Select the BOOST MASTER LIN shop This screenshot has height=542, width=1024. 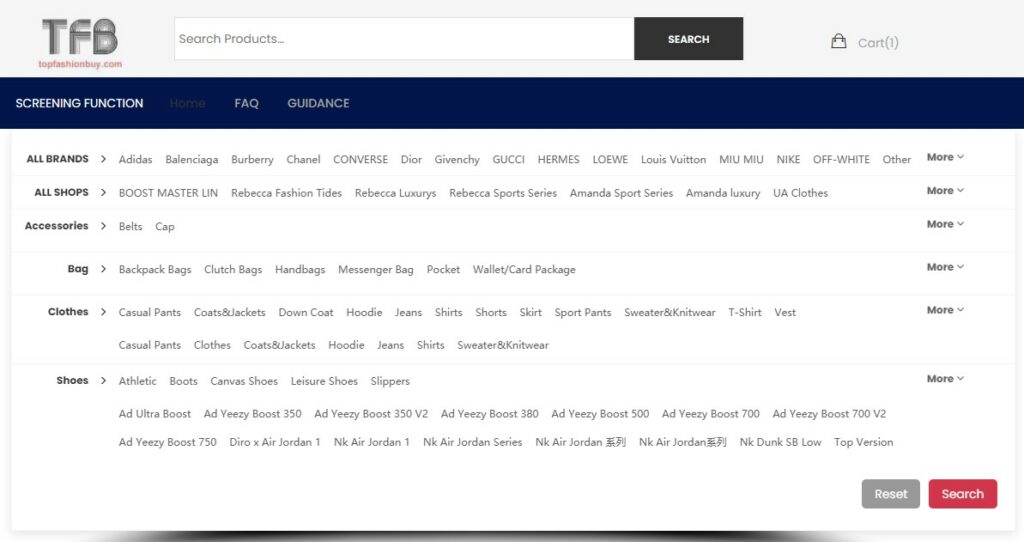[x=168, y=193]
